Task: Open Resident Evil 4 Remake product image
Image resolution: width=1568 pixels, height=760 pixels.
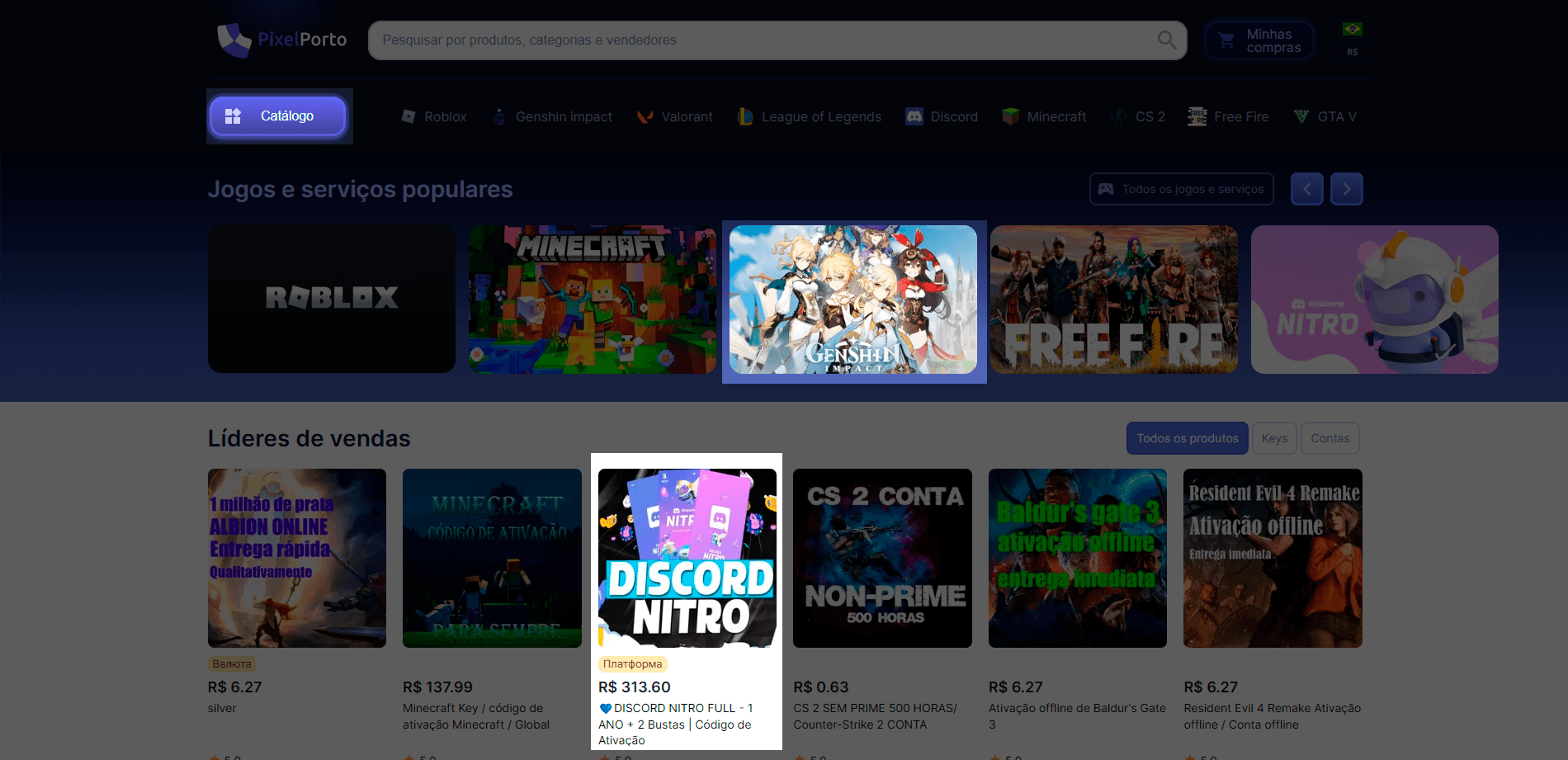Action: 1273,558
